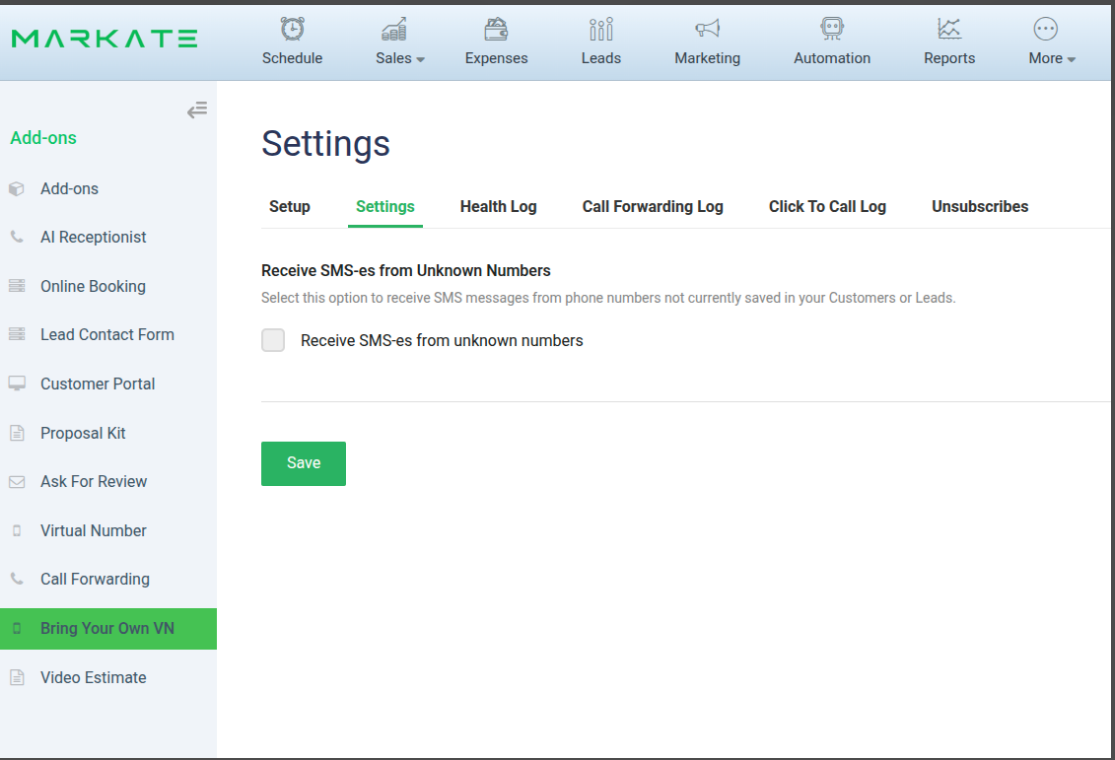Collapse the sidebar using arrow icon
This screenshot has width=1115, height=760.
pos(197,110)
